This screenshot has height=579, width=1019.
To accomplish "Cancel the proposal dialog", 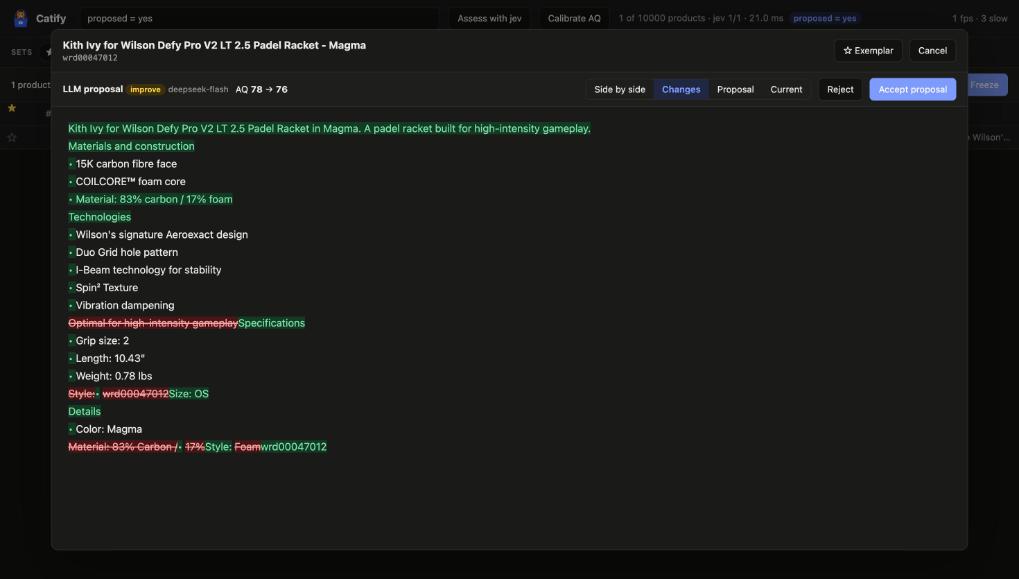I will click(932, 51).
